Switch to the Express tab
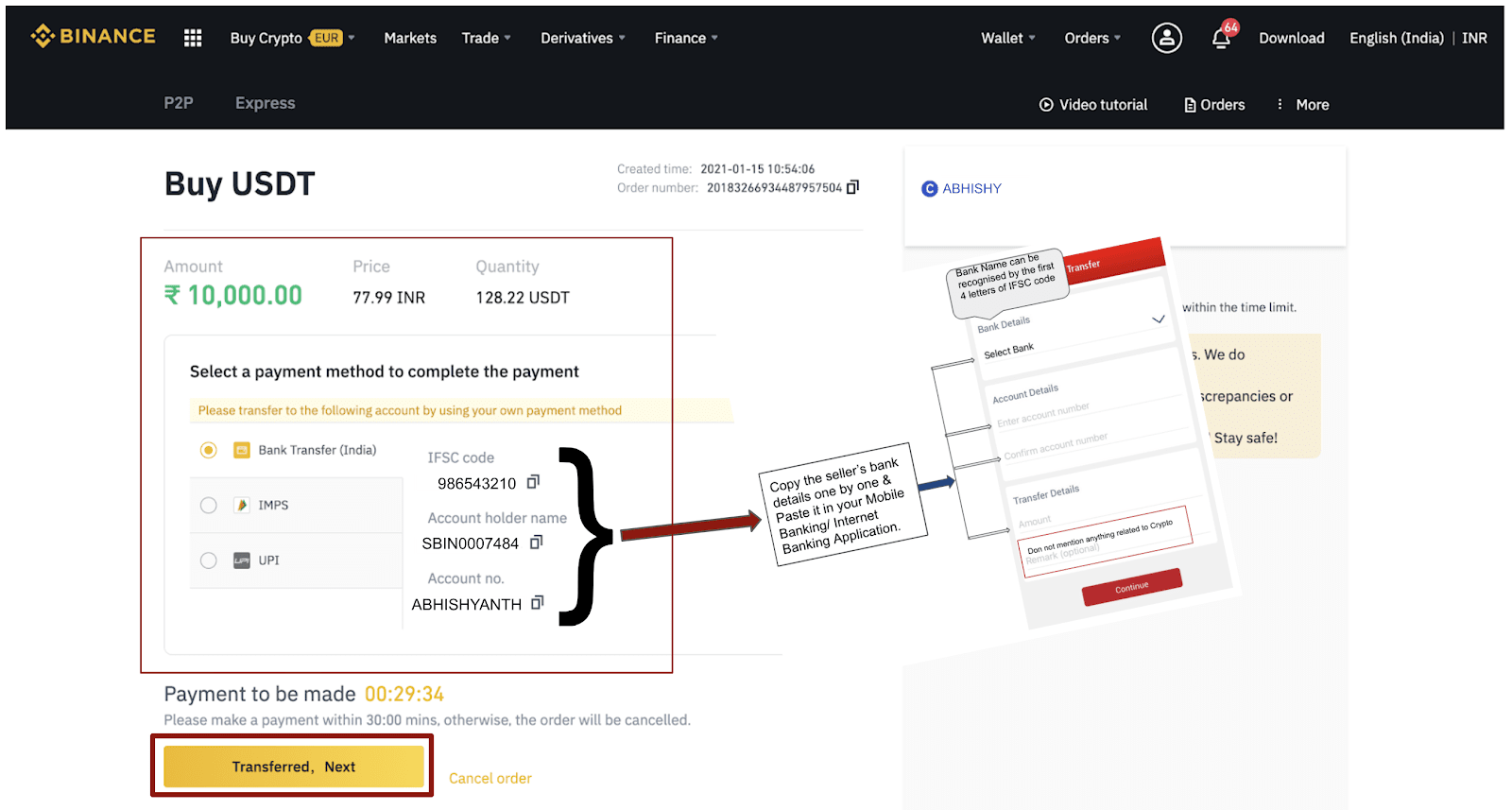Image resolution: width=1512 pixels, height=810 pixels. [x=265, y=103]
